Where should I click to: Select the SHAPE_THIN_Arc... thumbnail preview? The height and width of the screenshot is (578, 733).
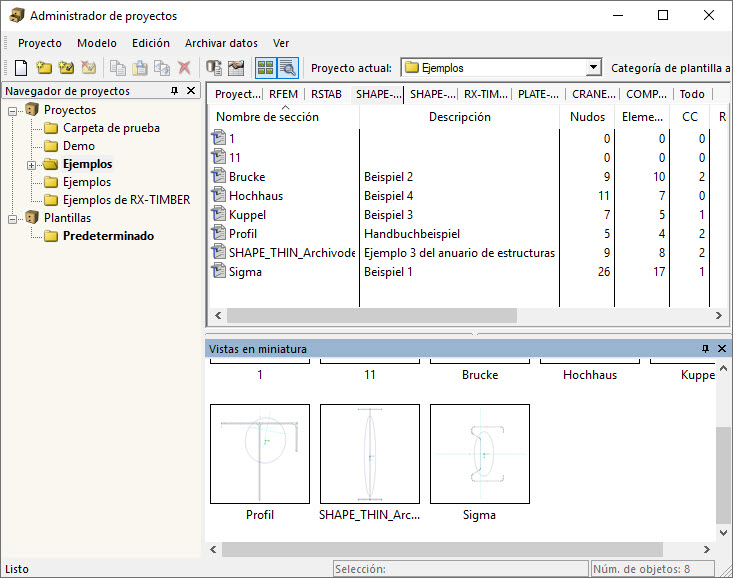point(370,454)
